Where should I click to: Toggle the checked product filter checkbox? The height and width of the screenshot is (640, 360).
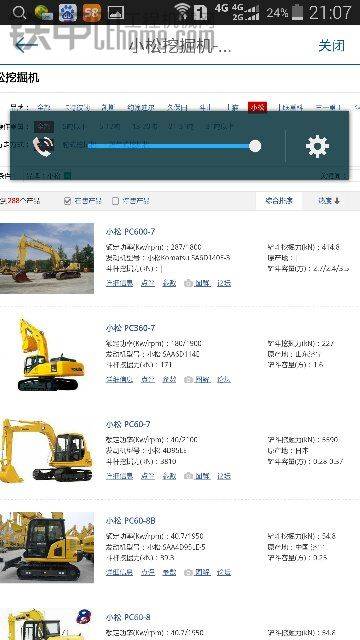(x=68, y=201)
